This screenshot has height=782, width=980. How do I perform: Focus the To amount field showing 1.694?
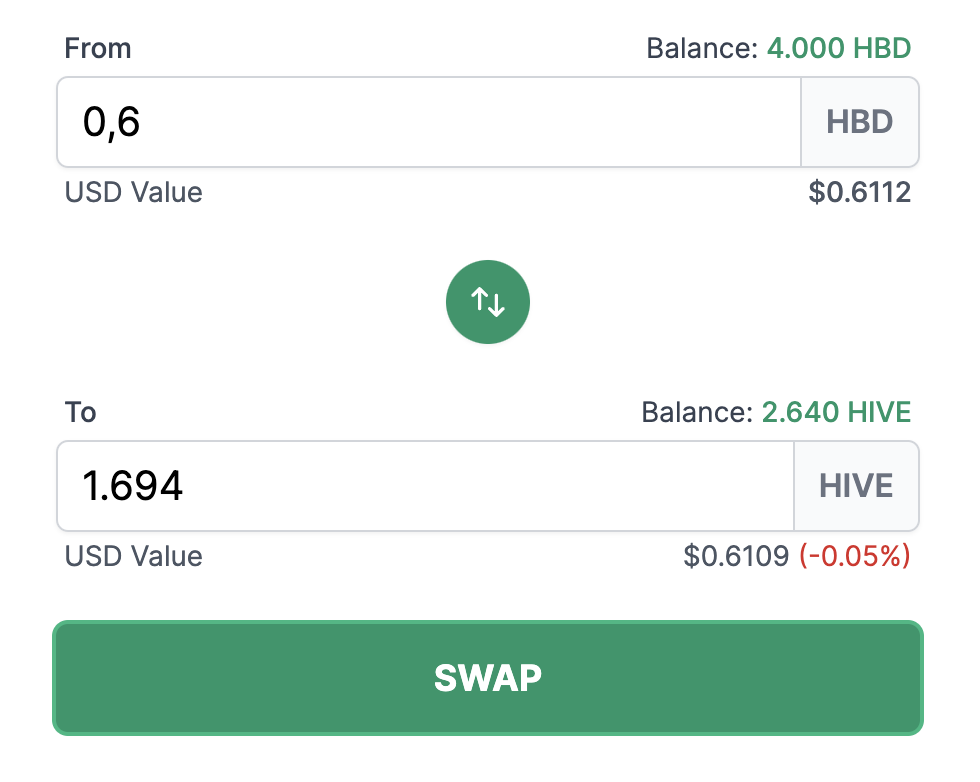[426, 486]
